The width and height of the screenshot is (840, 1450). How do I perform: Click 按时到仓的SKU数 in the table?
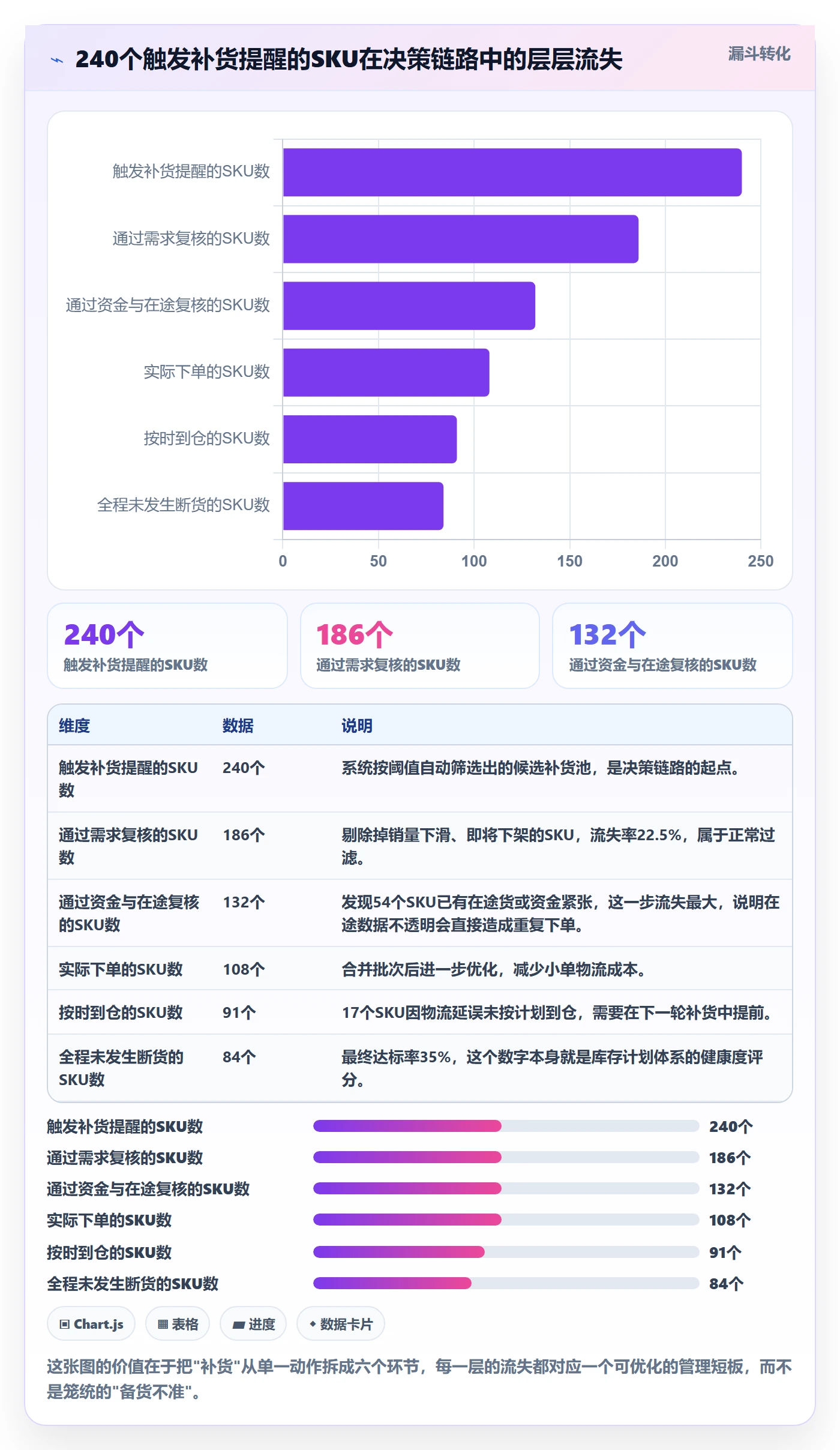(121, 1012)
